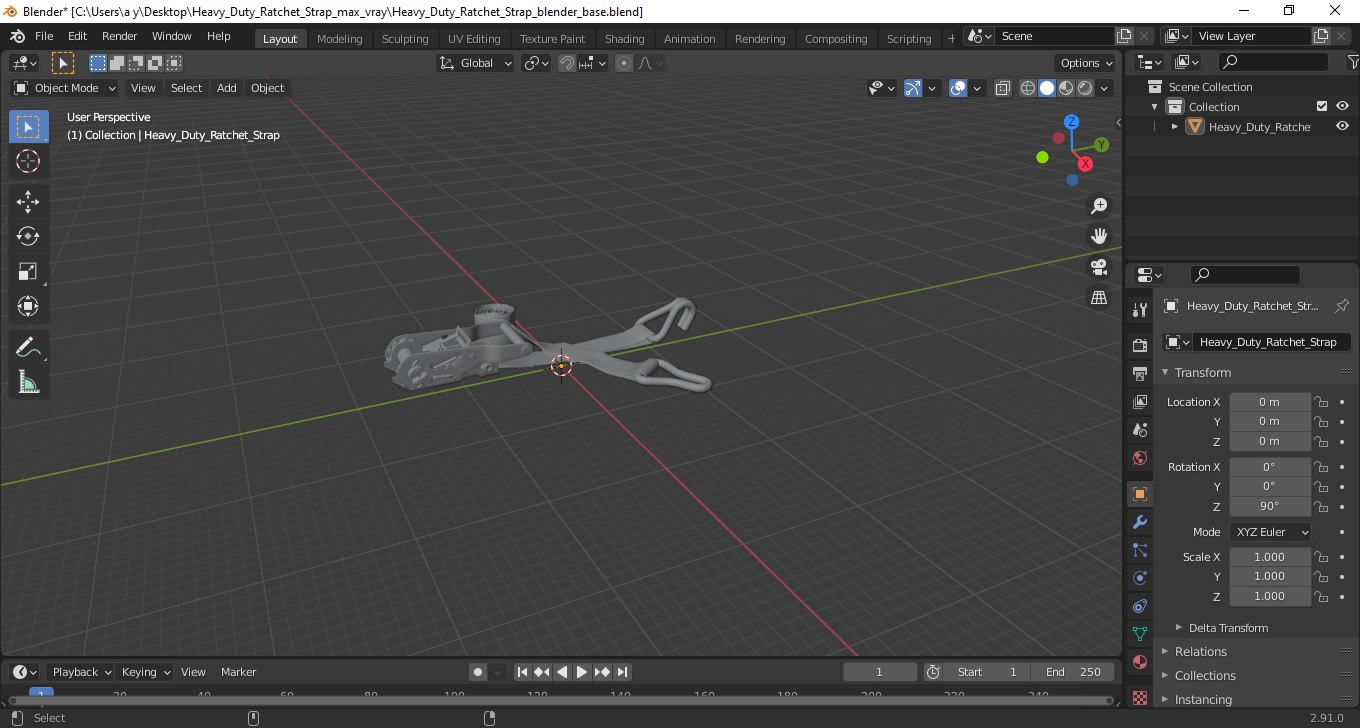This screenshot has width=1360, height=728.
Task: Open the Playback dropdown
Action: point(82,672)
